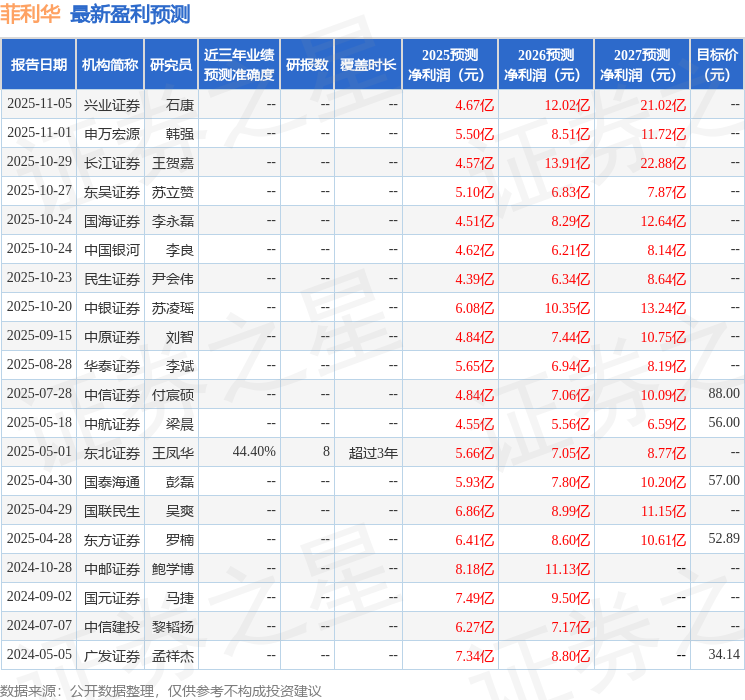745x700 pixels.
Task: Click researcher name 李良
Action: click(180, 249)
